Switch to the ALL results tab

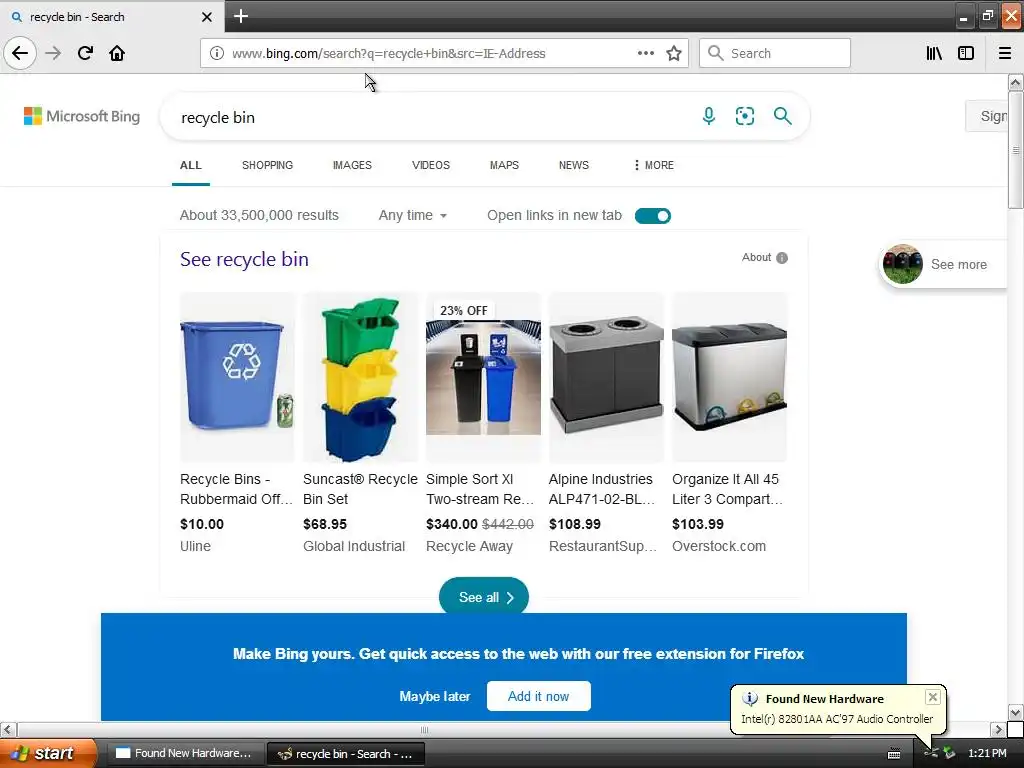click(x=191, y=165)
